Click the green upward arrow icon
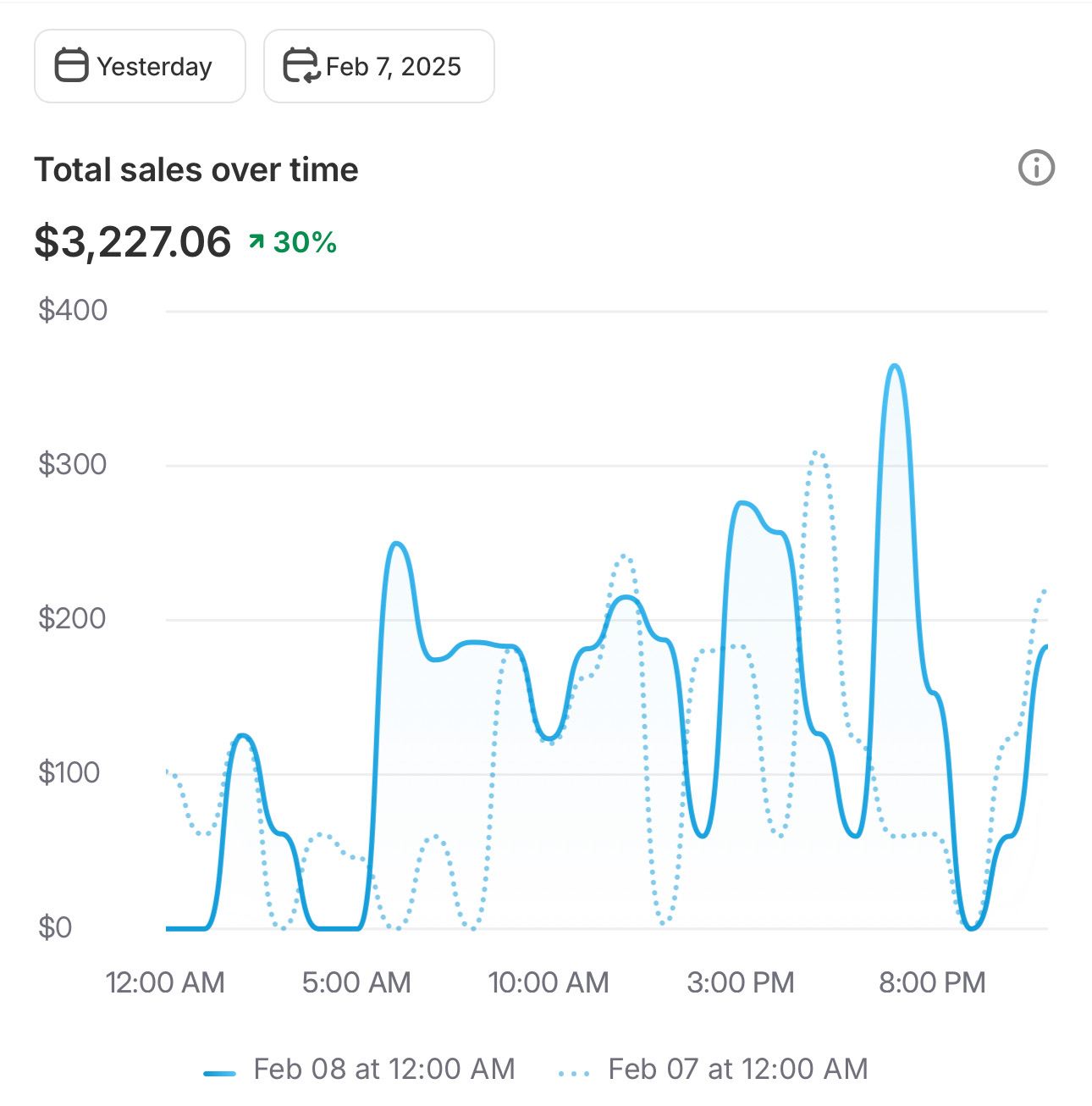 (x=256, y=242)
